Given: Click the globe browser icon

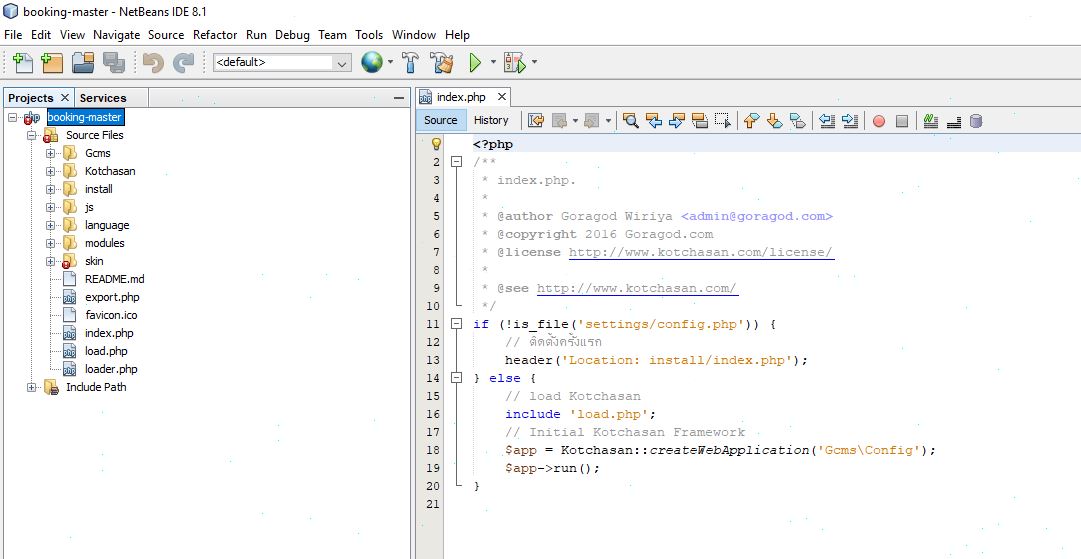Looking at the screenshot, I should [x=372, y=63].
